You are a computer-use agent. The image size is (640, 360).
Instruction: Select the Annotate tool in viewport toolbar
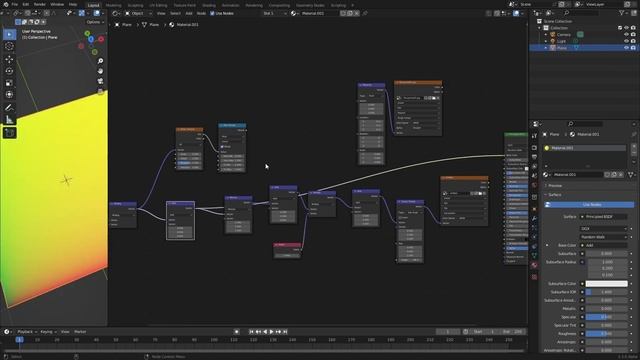9,108
